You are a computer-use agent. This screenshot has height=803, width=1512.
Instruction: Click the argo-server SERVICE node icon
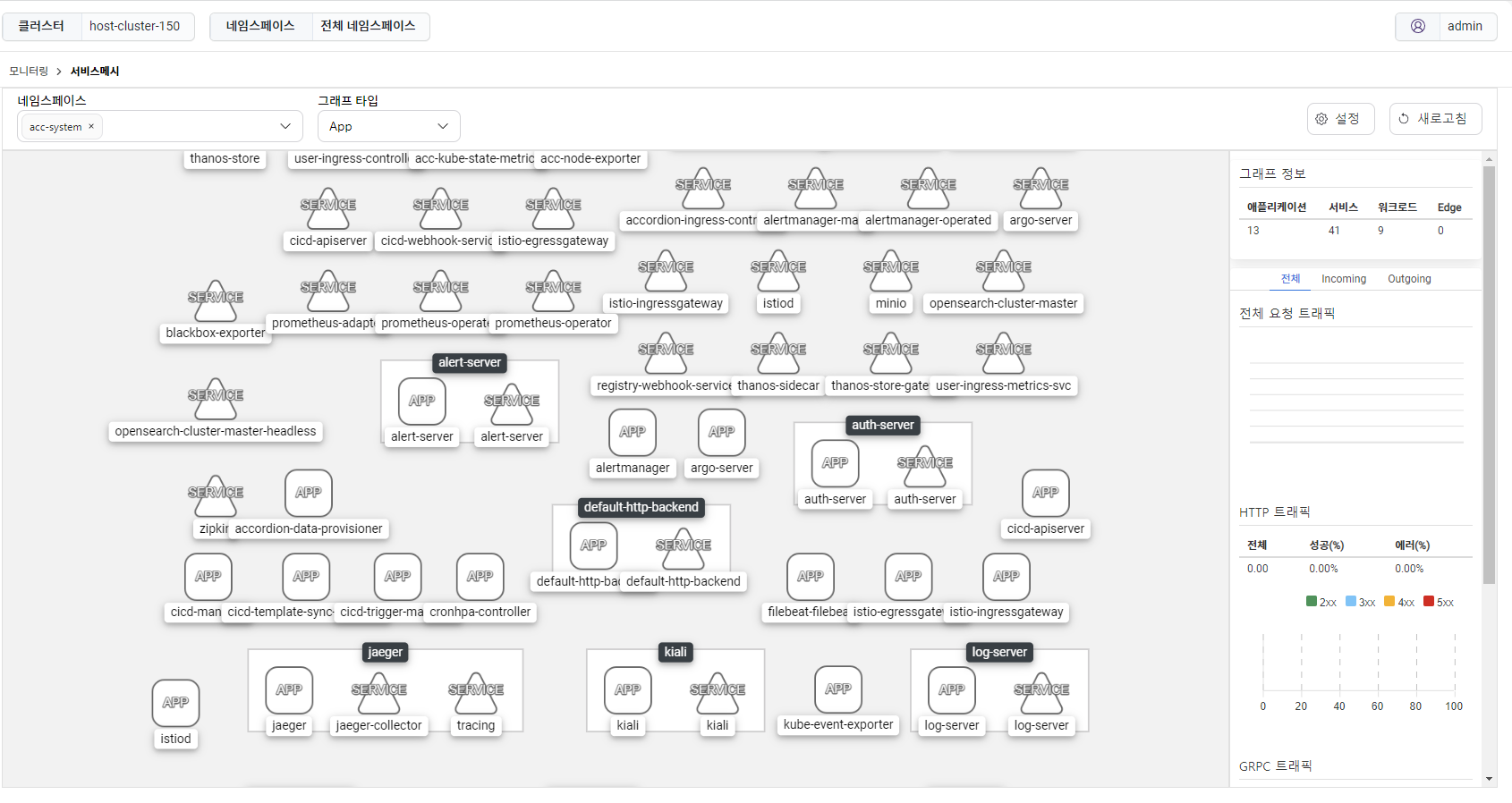1041,188
